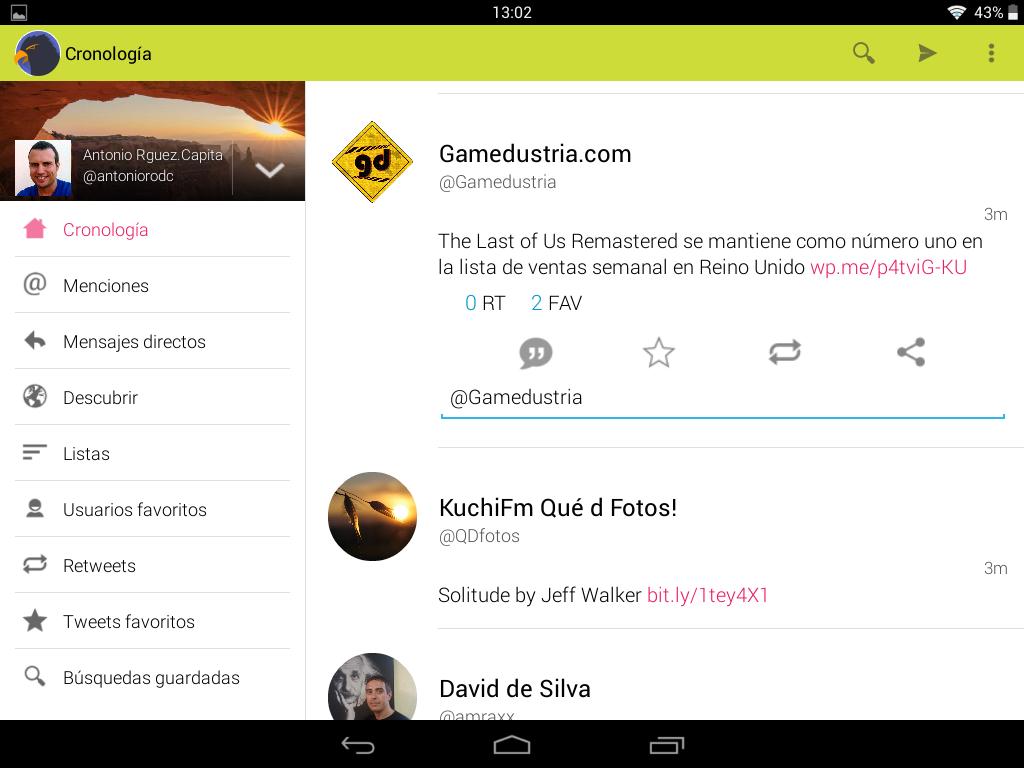Open Antonio Rguez.Capita profile photo
This screenshot has width=1024, height=768.
(x=43, y=168)
